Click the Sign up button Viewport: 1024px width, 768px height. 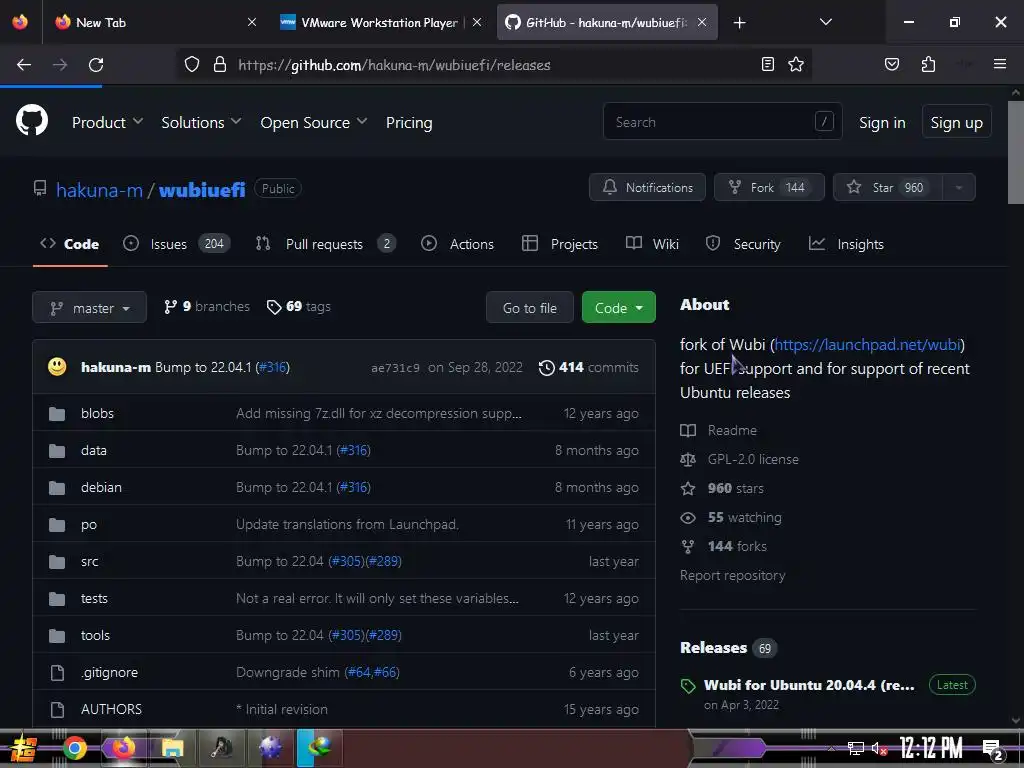956,121
